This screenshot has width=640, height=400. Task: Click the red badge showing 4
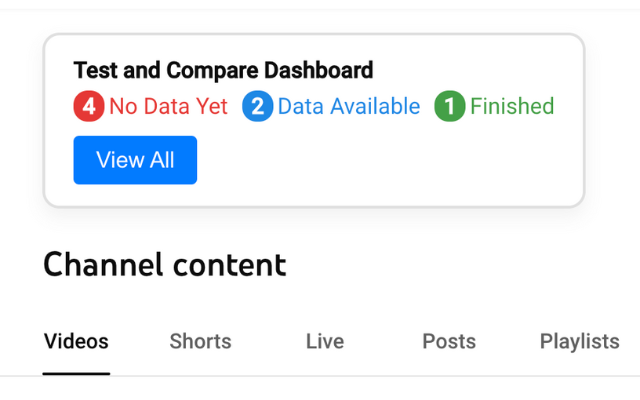[x=89, y=106]
